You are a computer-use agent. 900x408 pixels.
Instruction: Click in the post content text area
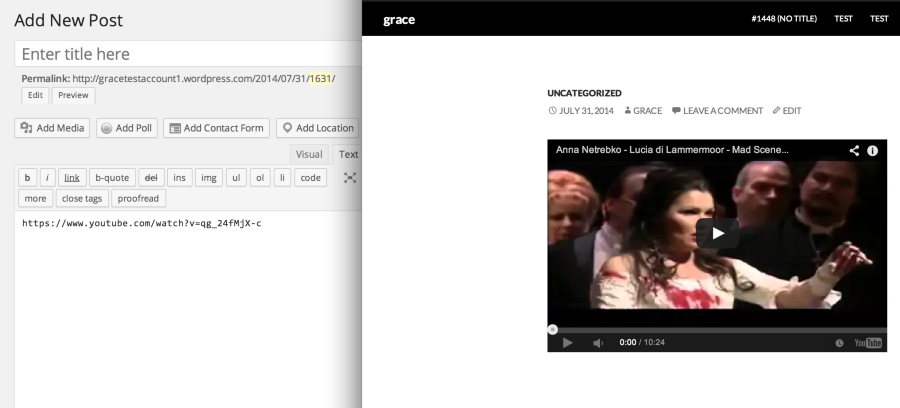pyautogui.click(x=188, y=310)
